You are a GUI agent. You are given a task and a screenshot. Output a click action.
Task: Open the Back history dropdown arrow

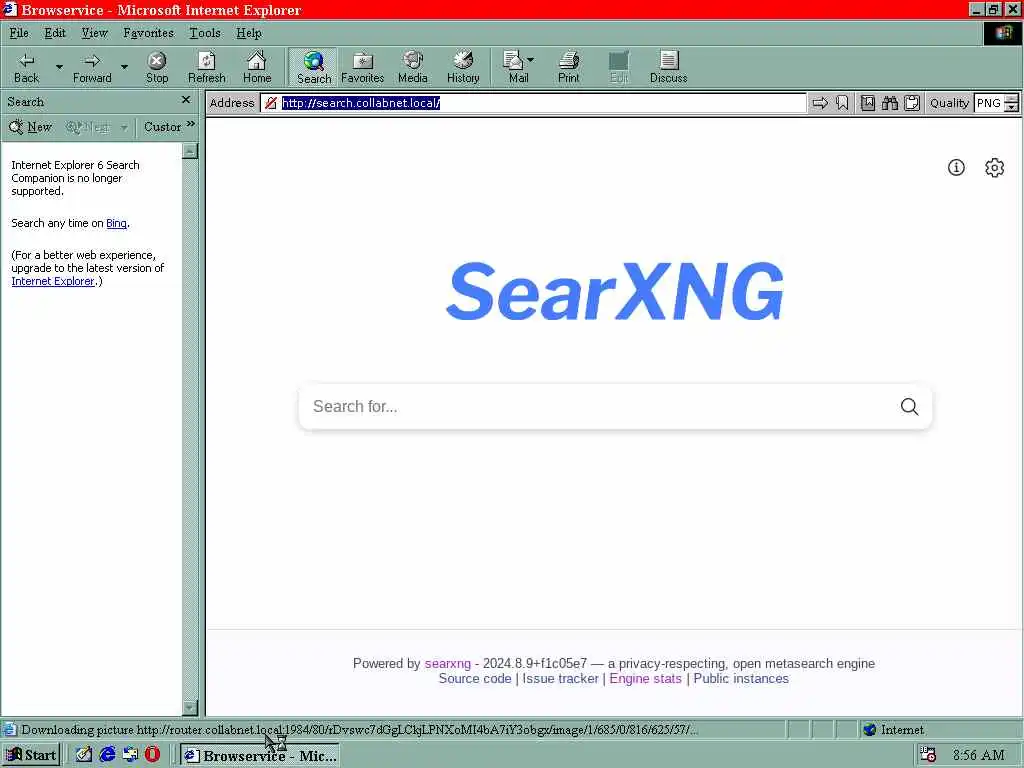pyautogui.click(x=59, y=68)
